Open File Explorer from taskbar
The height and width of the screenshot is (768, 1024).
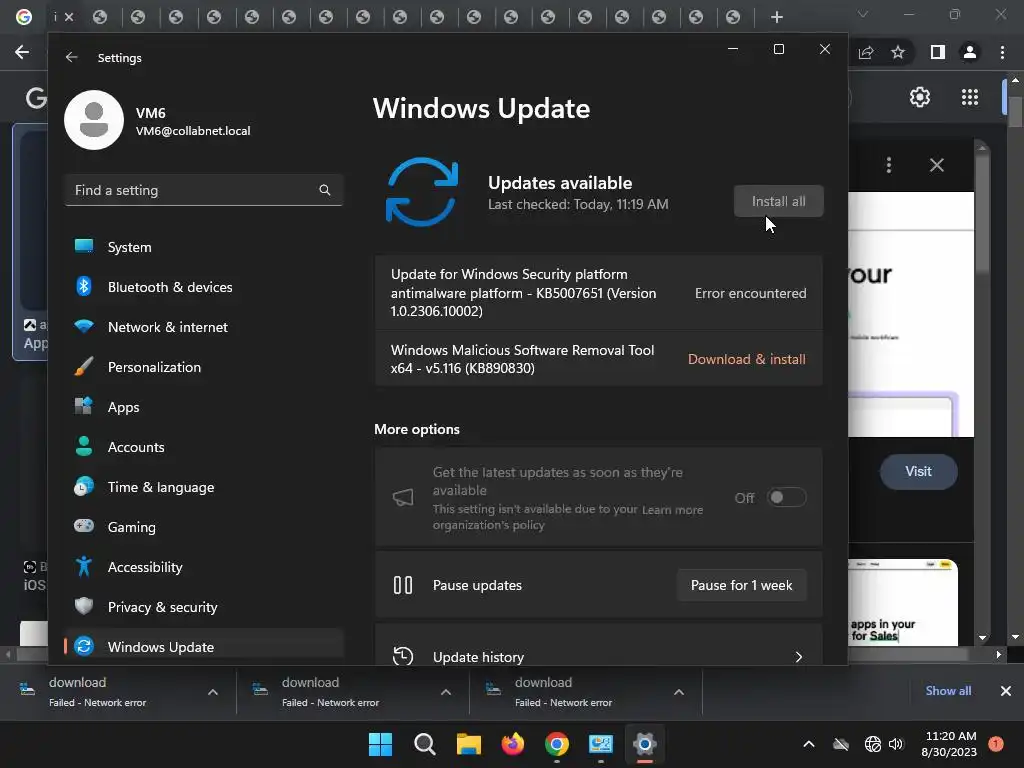click(468, 744)
